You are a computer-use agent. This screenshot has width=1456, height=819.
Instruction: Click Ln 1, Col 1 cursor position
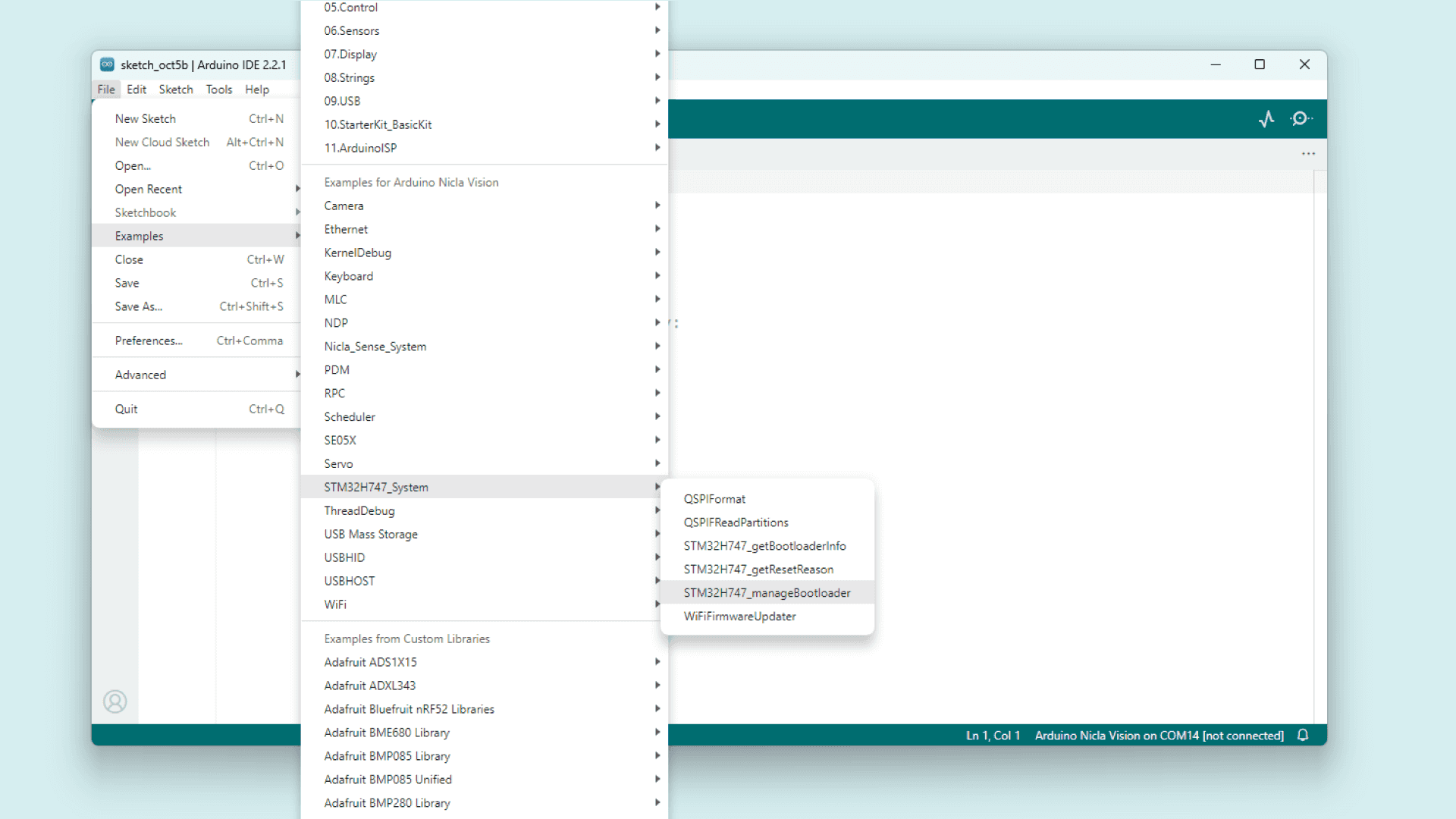(x=993, y=736)
